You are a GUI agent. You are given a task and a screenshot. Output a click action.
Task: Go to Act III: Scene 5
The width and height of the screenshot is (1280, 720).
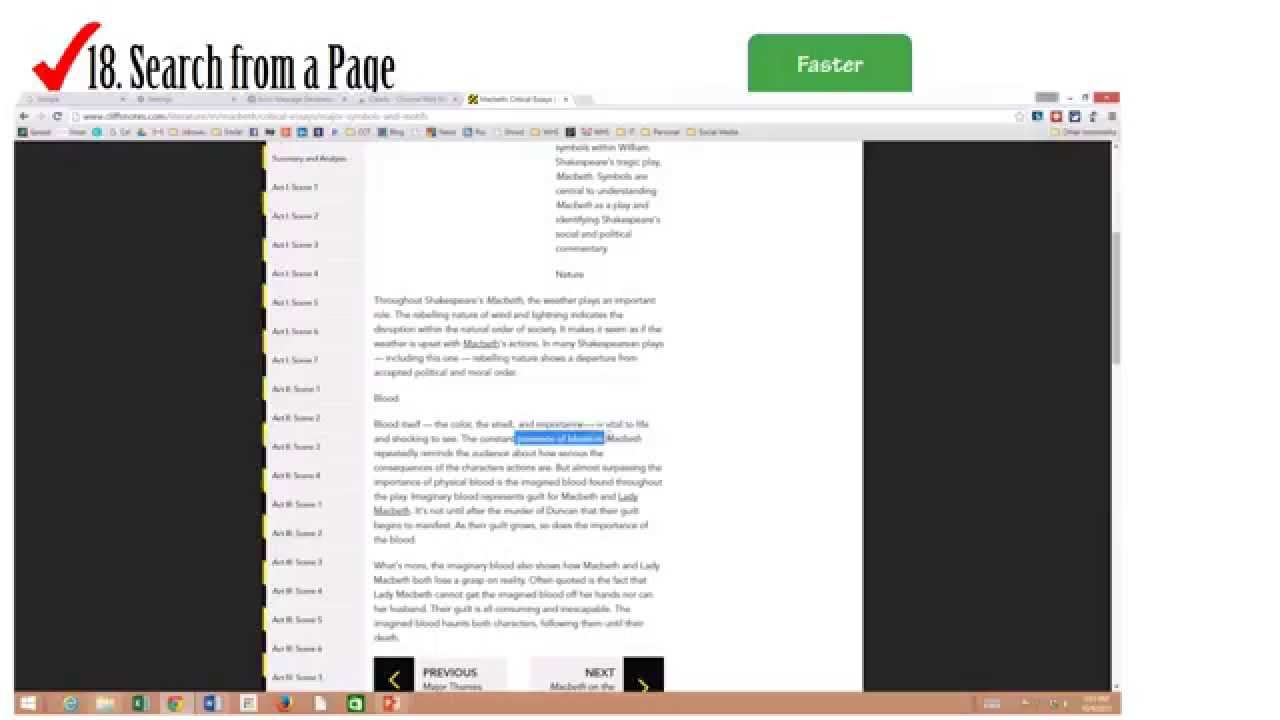297,620
